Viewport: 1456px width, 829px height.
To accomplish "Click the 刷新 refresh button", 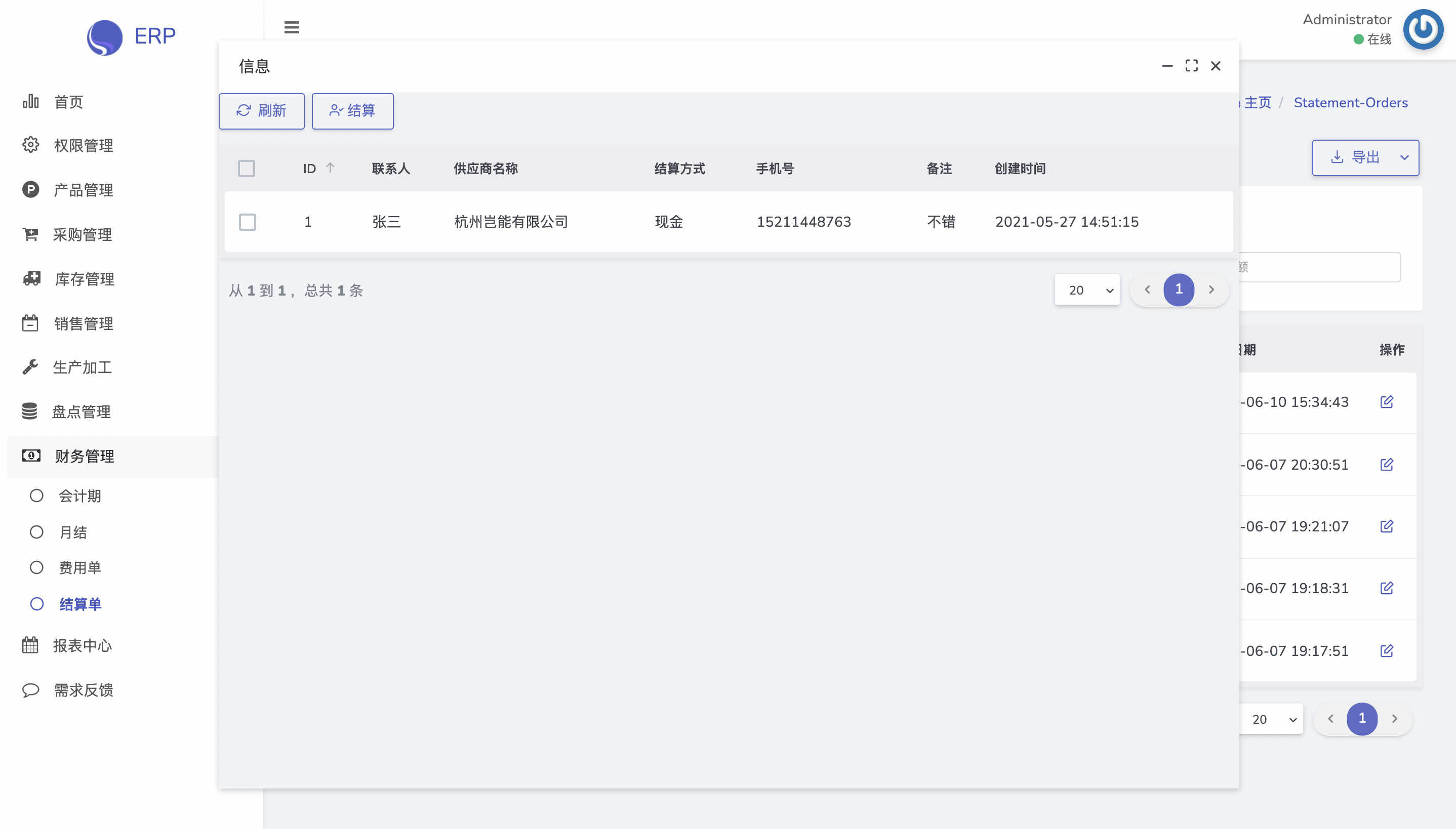I will click(x=261, y=111).
